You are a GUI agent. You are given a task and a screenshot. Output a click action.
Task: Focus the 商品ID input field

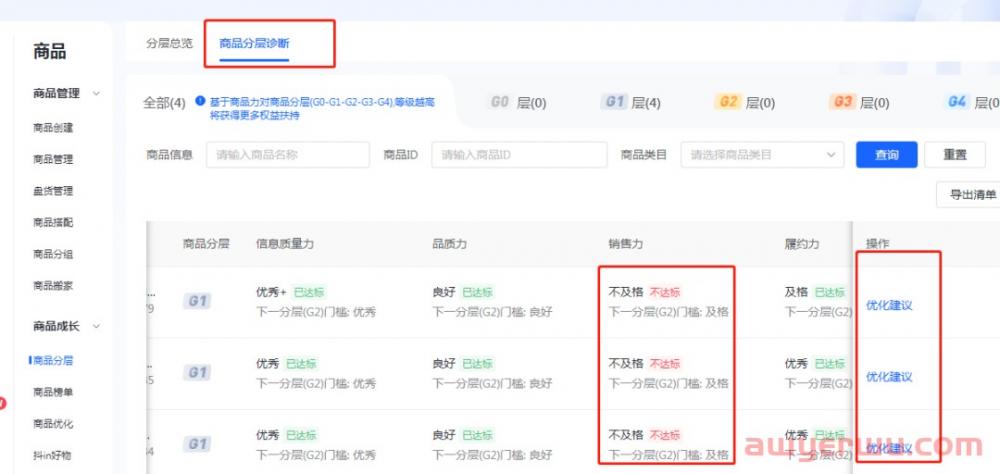[x=519, y=155]
